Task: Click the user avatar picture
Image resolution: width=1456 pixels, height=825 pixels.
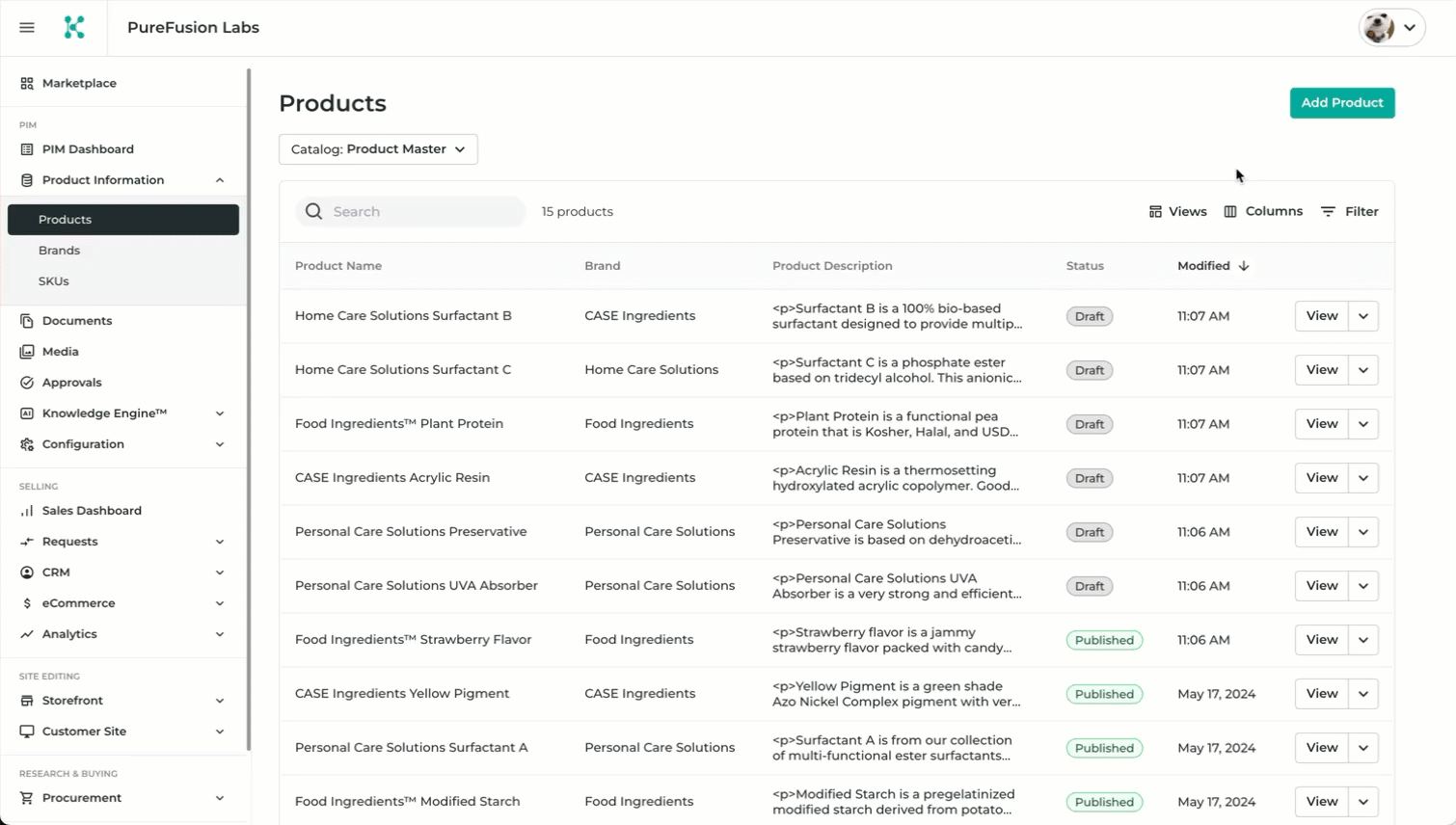Action: 1379,28
